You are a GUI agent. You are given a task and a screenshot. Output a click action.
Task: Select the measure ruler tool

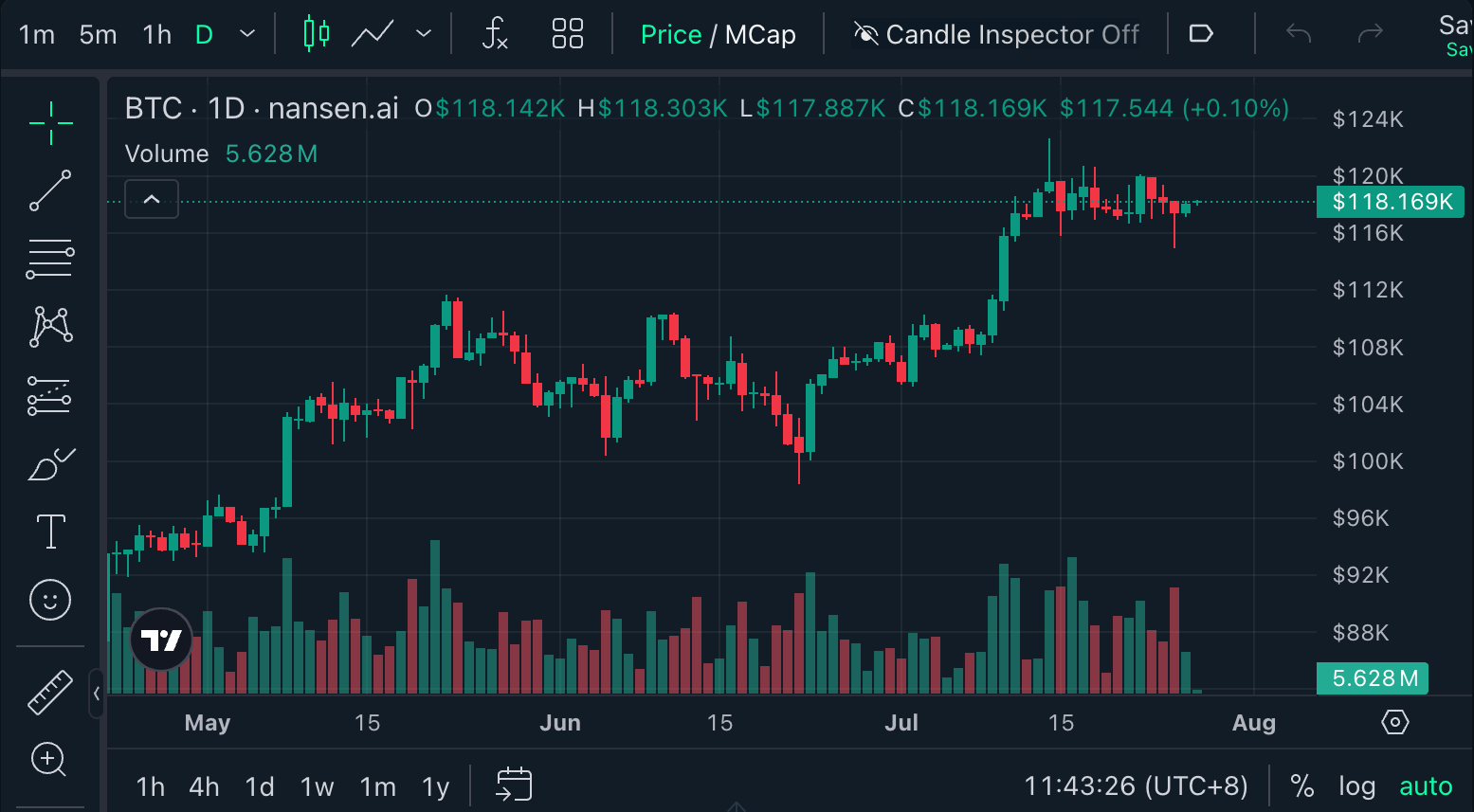coord(49,692)
